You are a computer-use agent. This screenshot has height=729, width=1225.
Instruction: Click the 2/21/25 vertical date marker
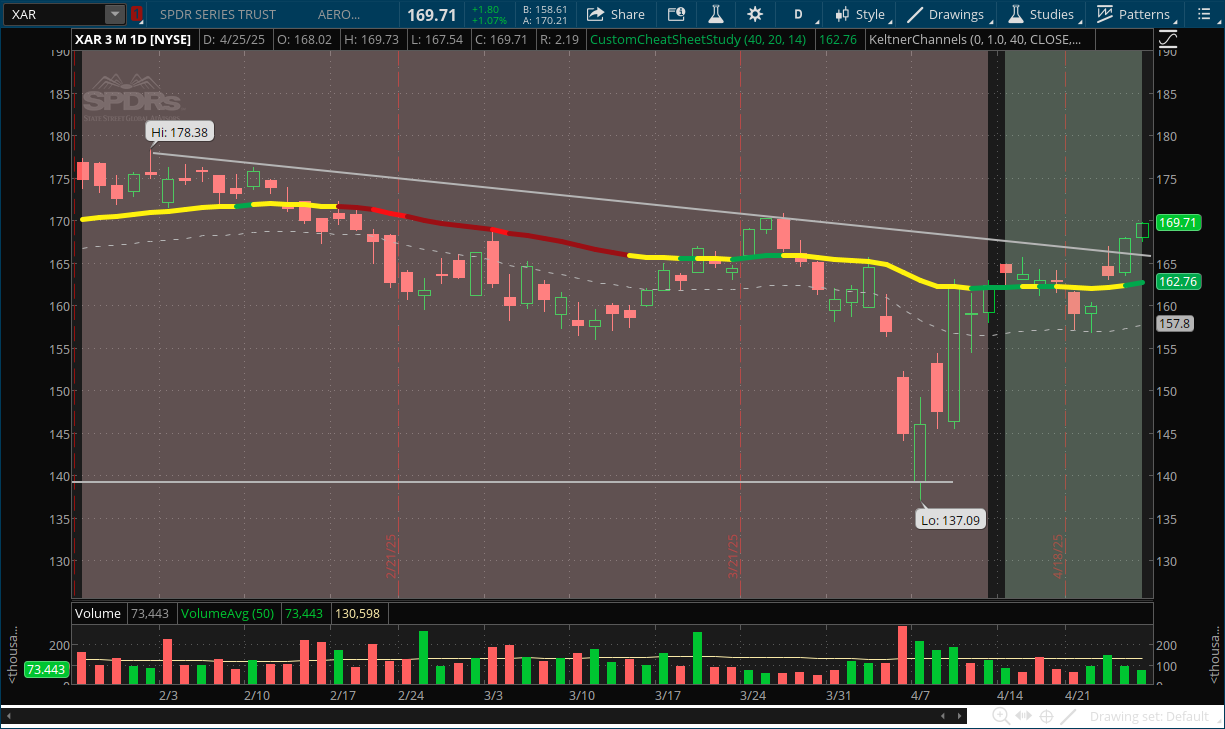click(x=392, y=555)
